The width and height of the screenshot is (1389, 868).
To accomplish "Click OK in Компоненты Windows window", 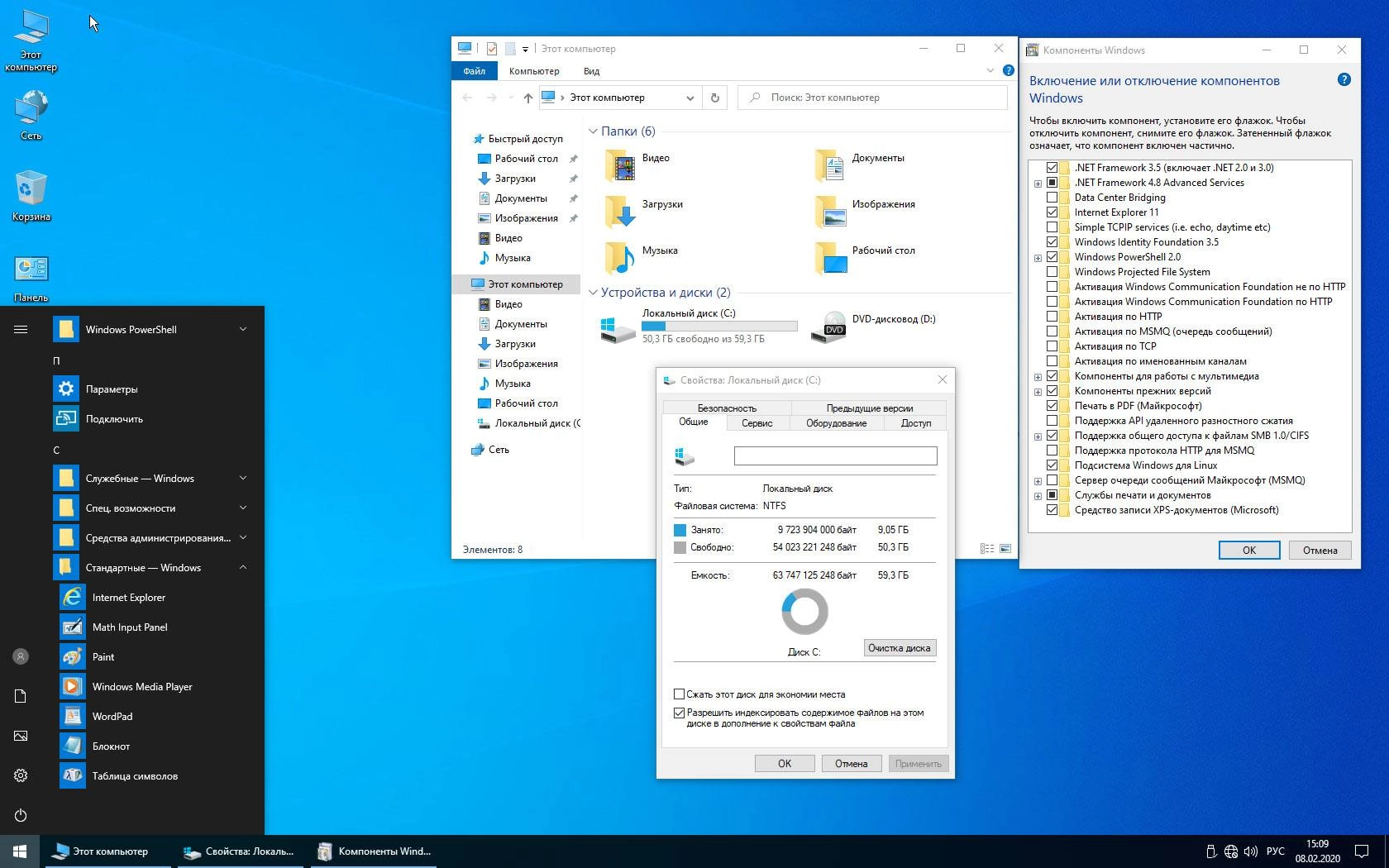I will pyautogui.click(x=1248, y=550).
